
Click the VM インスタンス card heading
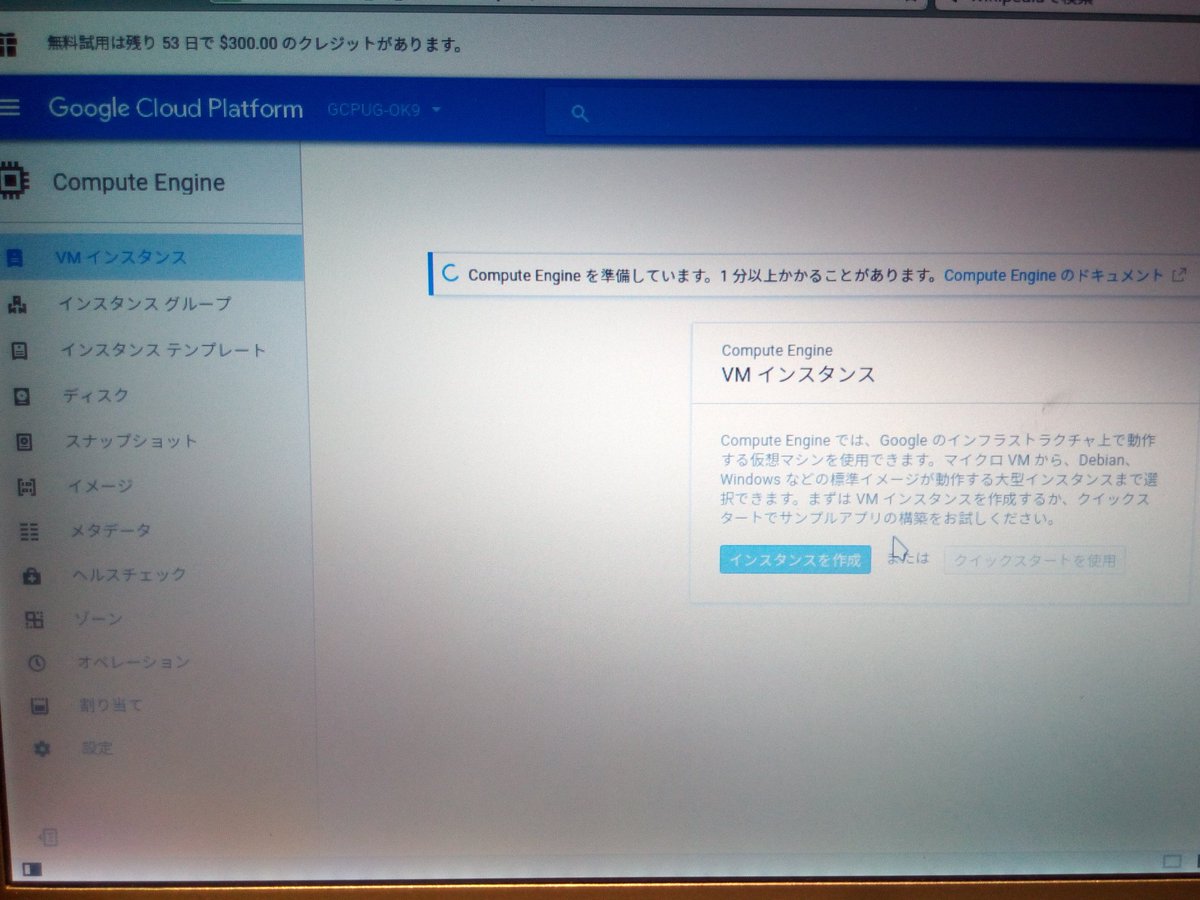pos(798,375)
